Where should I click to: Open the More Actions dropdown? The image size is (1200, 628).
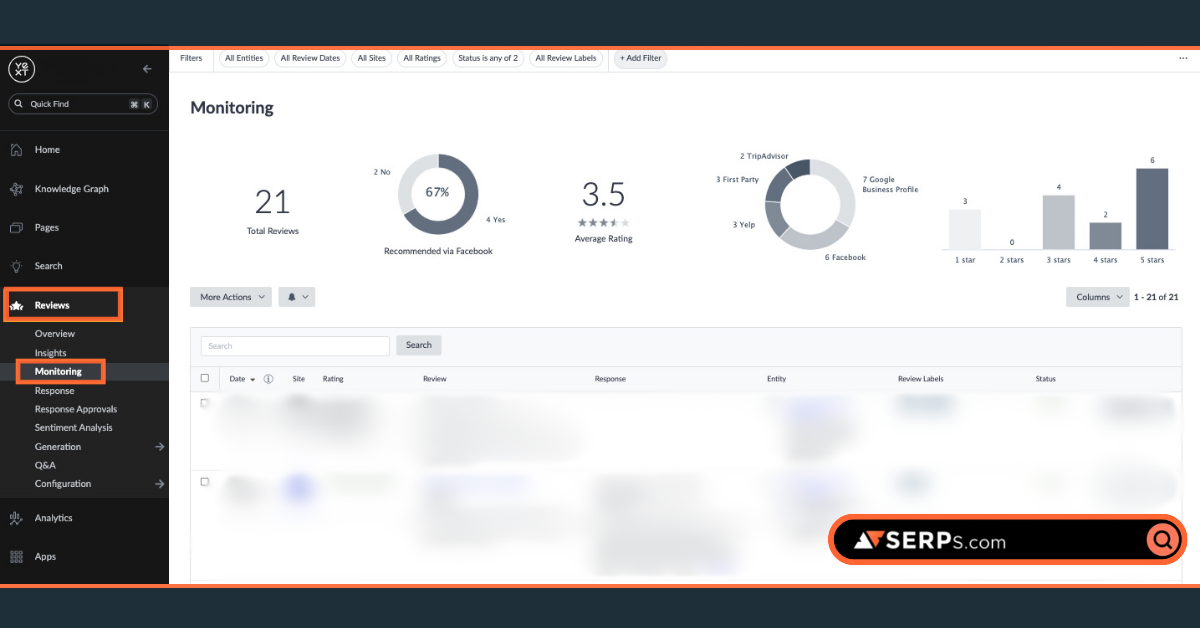[231, 297]
